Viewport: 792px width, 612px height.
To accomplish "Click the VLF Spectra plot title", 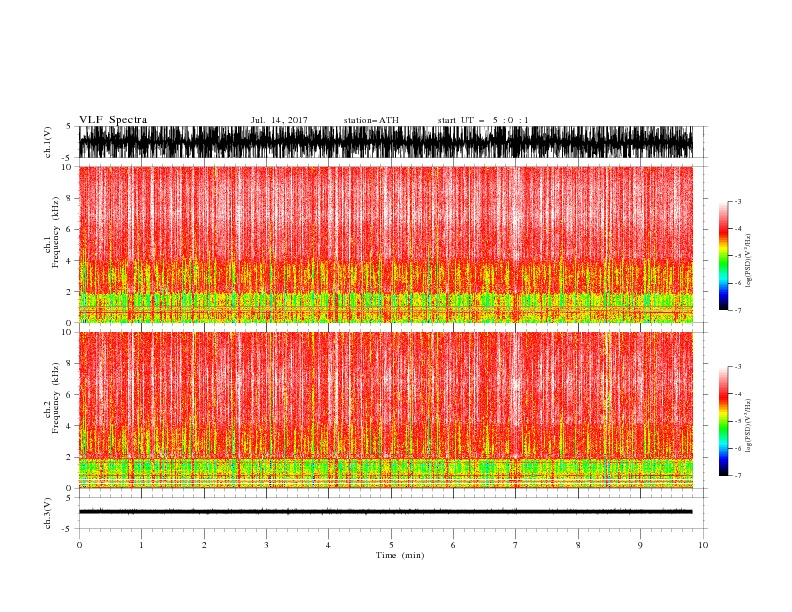I will pos(113,120).
